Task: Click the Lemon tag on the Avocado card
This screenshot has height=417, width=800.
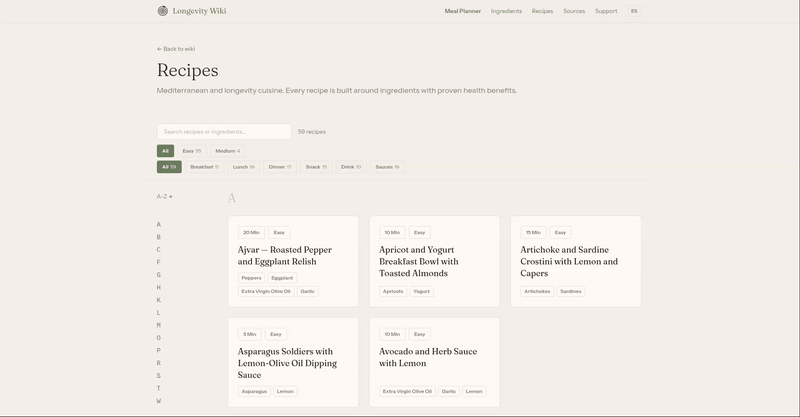Action: pyautogui.click(x=474, y=391)
